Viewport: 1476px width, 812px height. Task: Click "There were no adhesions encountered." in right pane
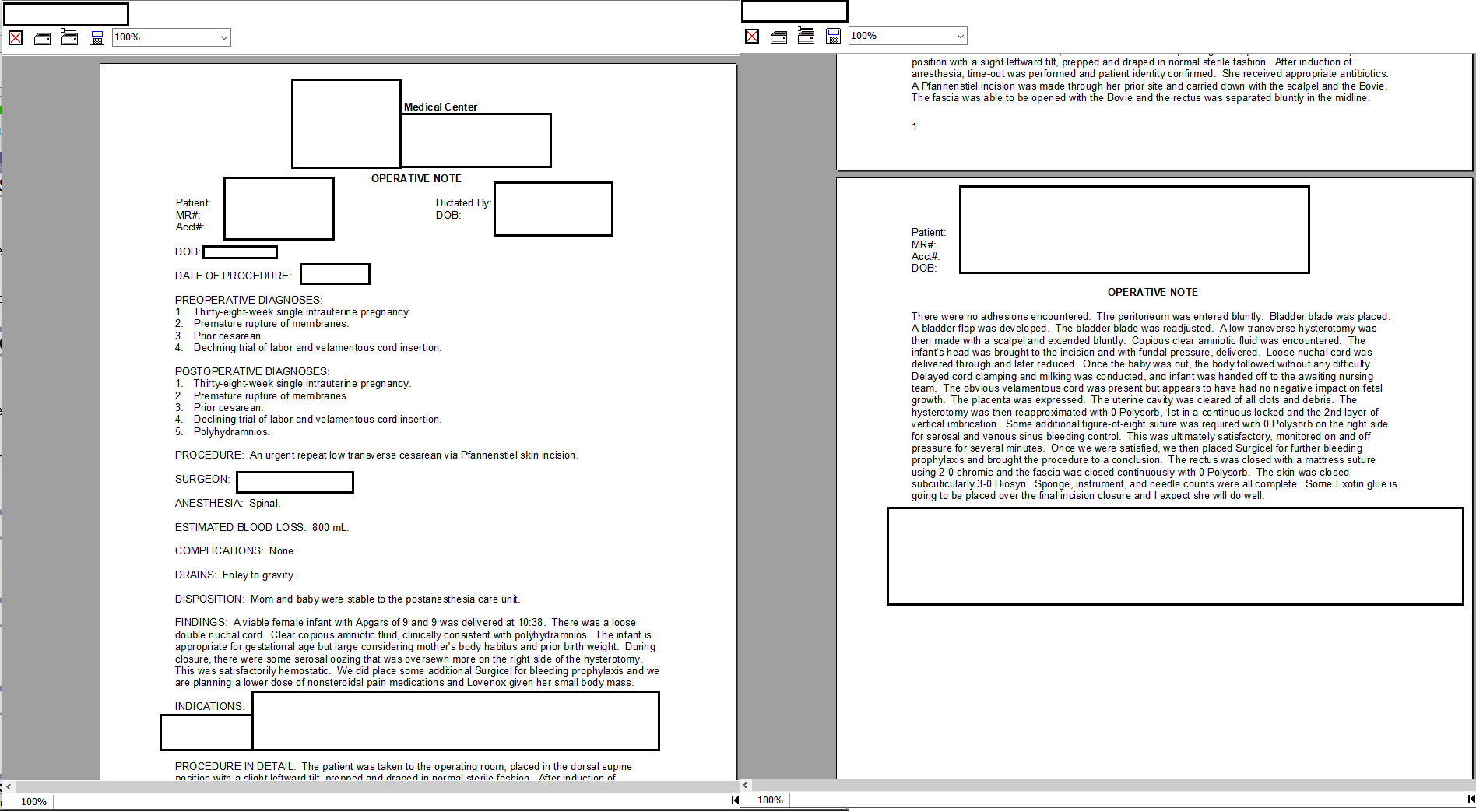pos(1000,316)
